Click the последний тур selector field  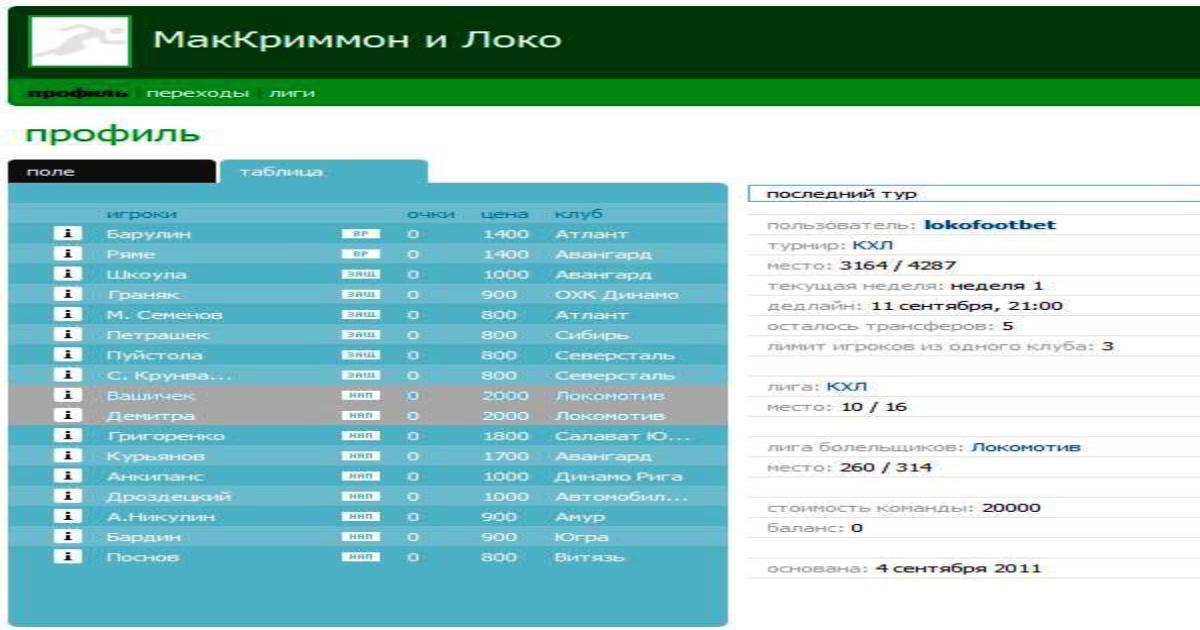pos(972,194)
